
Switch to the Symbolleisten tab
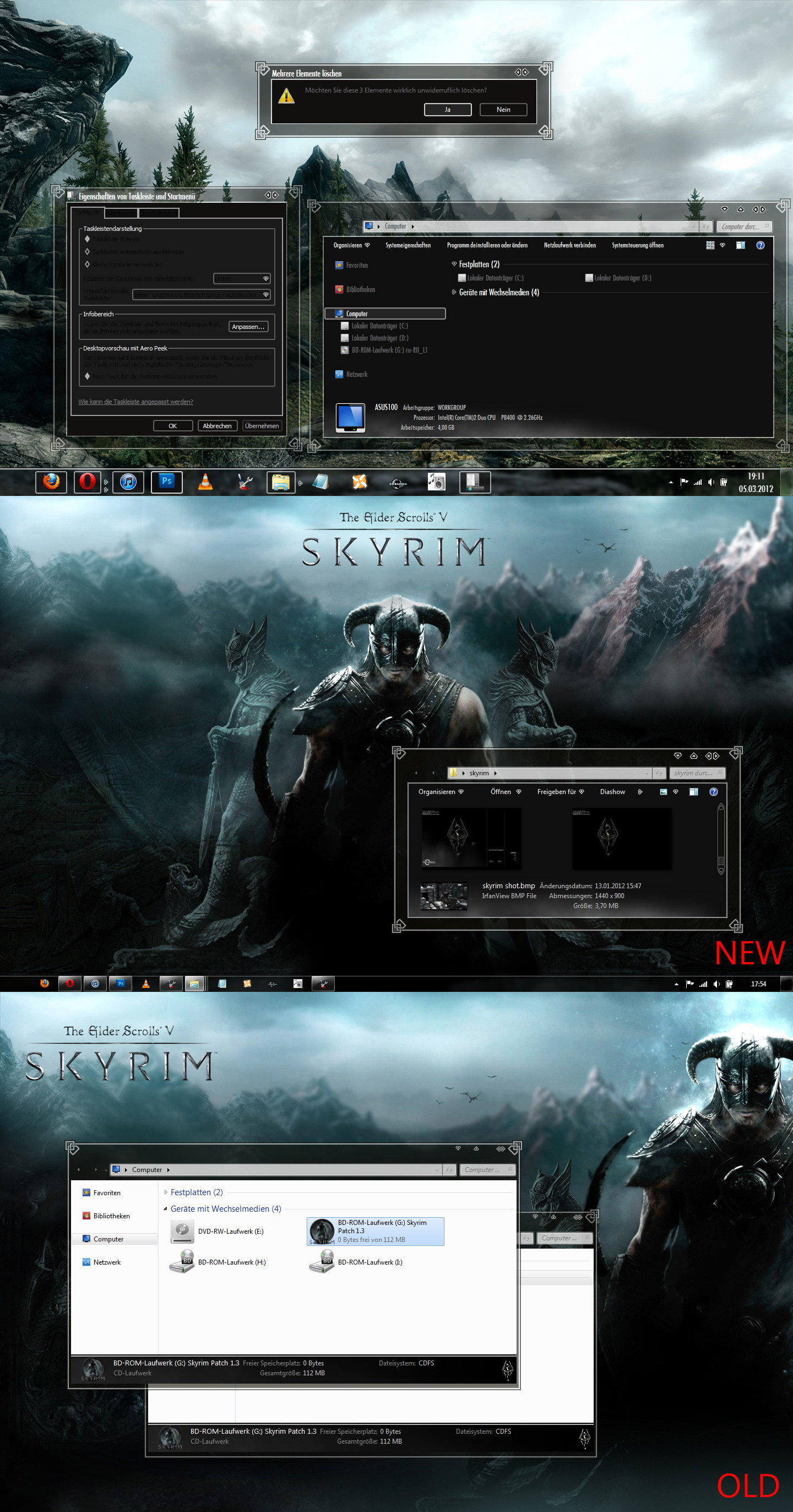click(159, 213)
